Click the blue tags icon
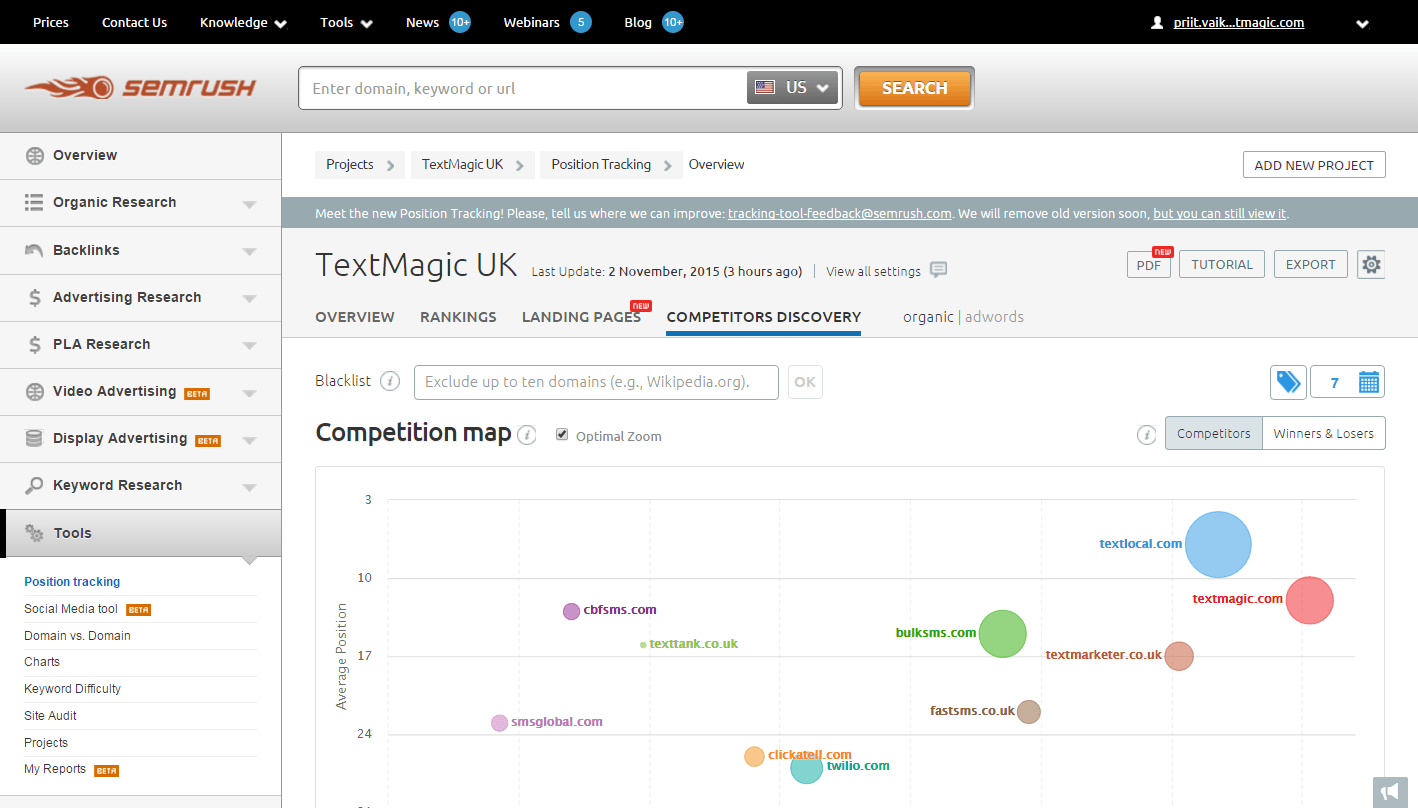Viewport: 1418px width, 808px height. [x=1288, y=382]
